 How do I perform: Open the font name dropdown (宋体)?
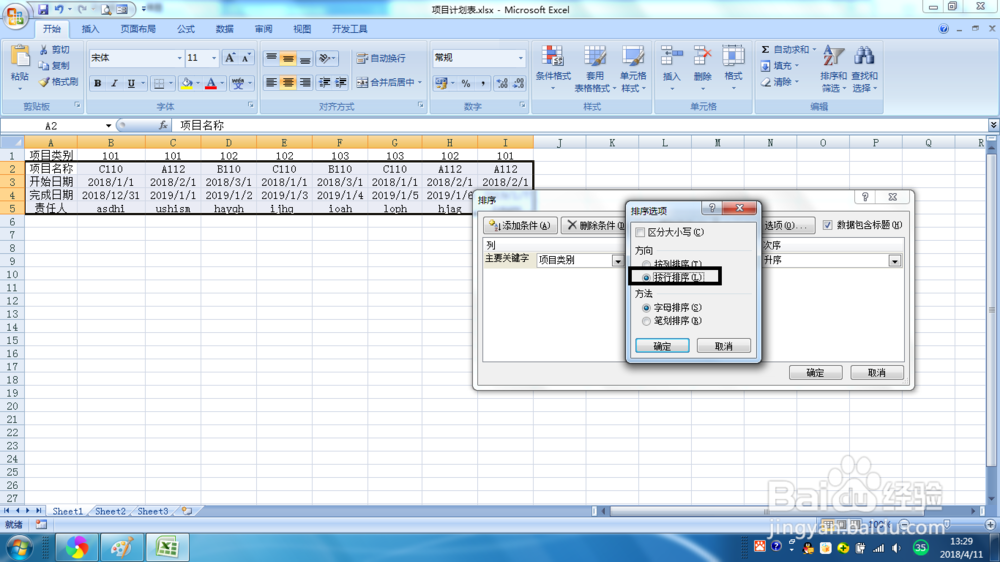[179, 58]
